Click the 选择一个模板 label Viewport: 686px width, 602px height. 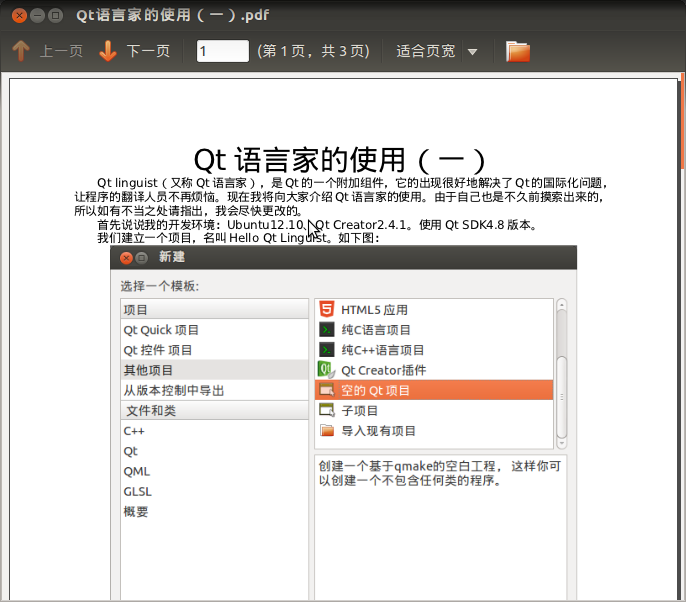[160, 286]
